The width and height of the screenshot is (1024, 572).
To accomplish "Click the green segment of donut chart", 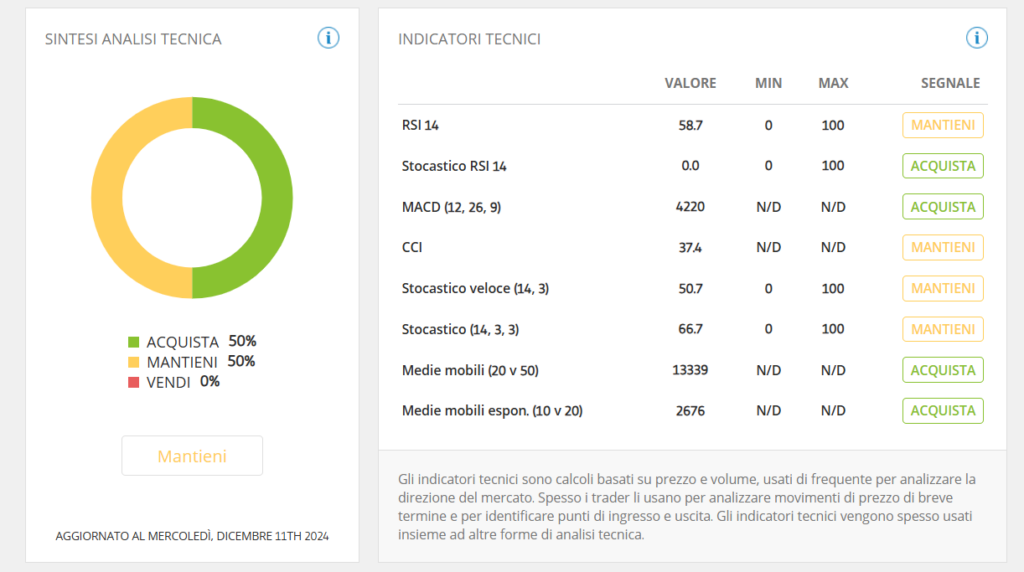I will click(x=277, y=198).
